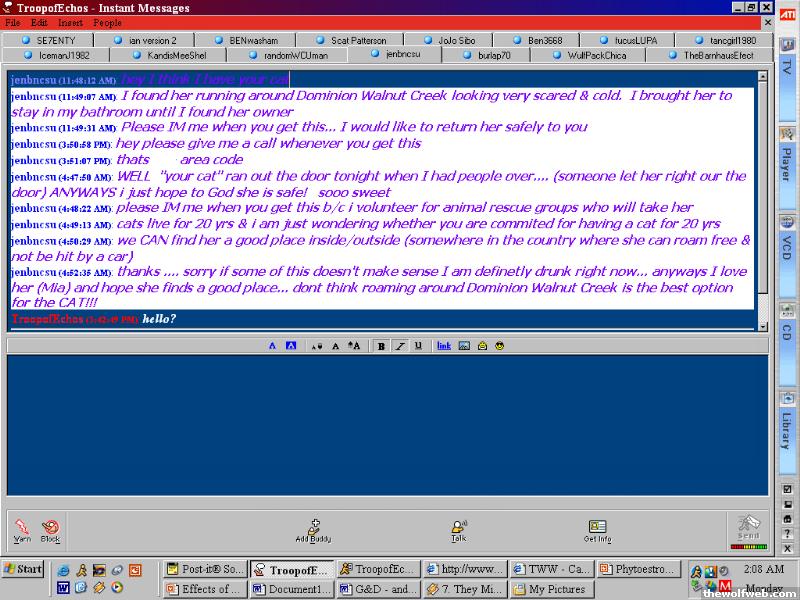Toggle italic formatting
Image resolution: width=800 pixels, height=600 pixels.
tap(399, 346)
